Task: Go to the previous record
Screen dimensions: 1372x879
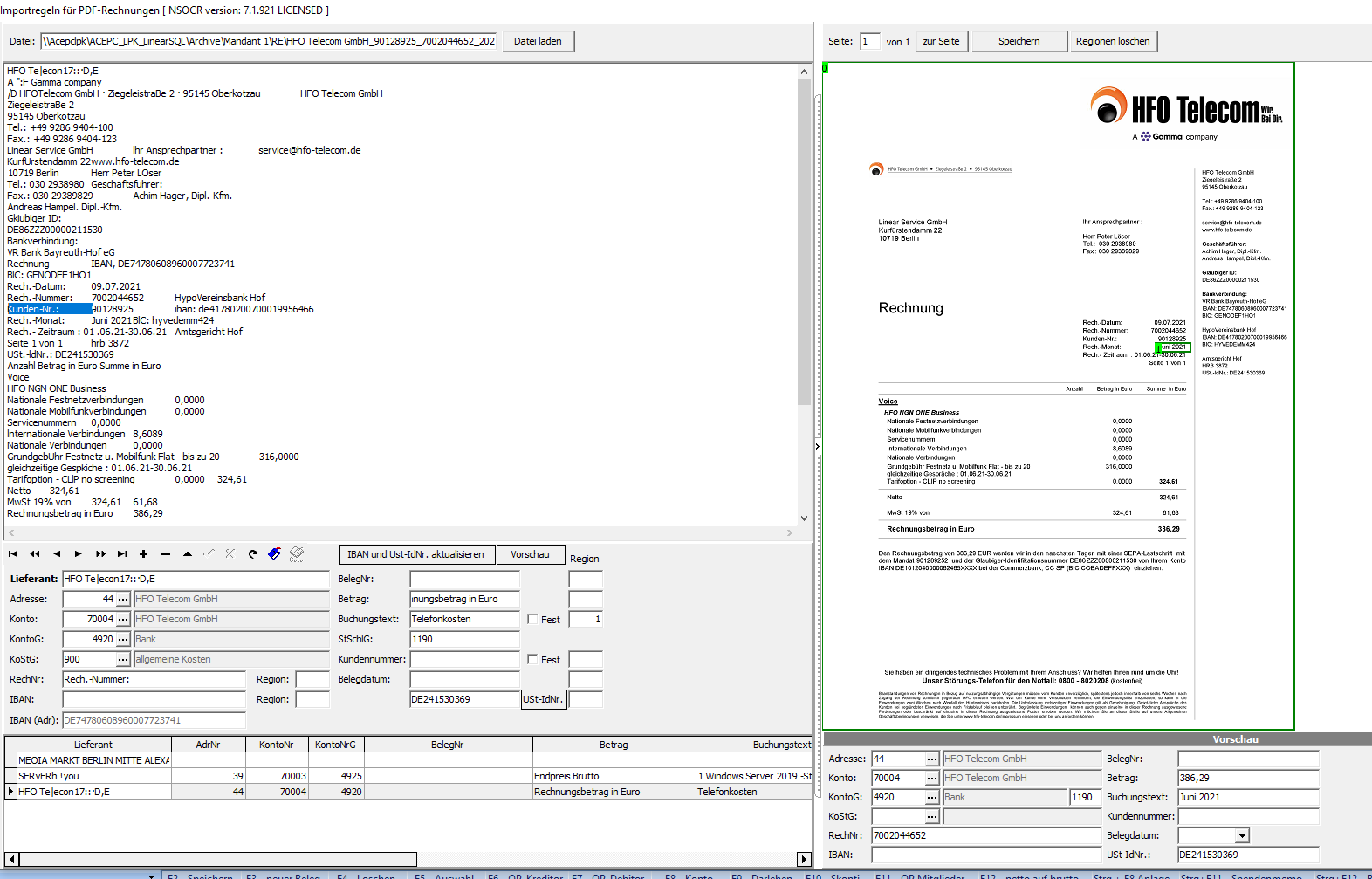Action: (x=57, y=554)
